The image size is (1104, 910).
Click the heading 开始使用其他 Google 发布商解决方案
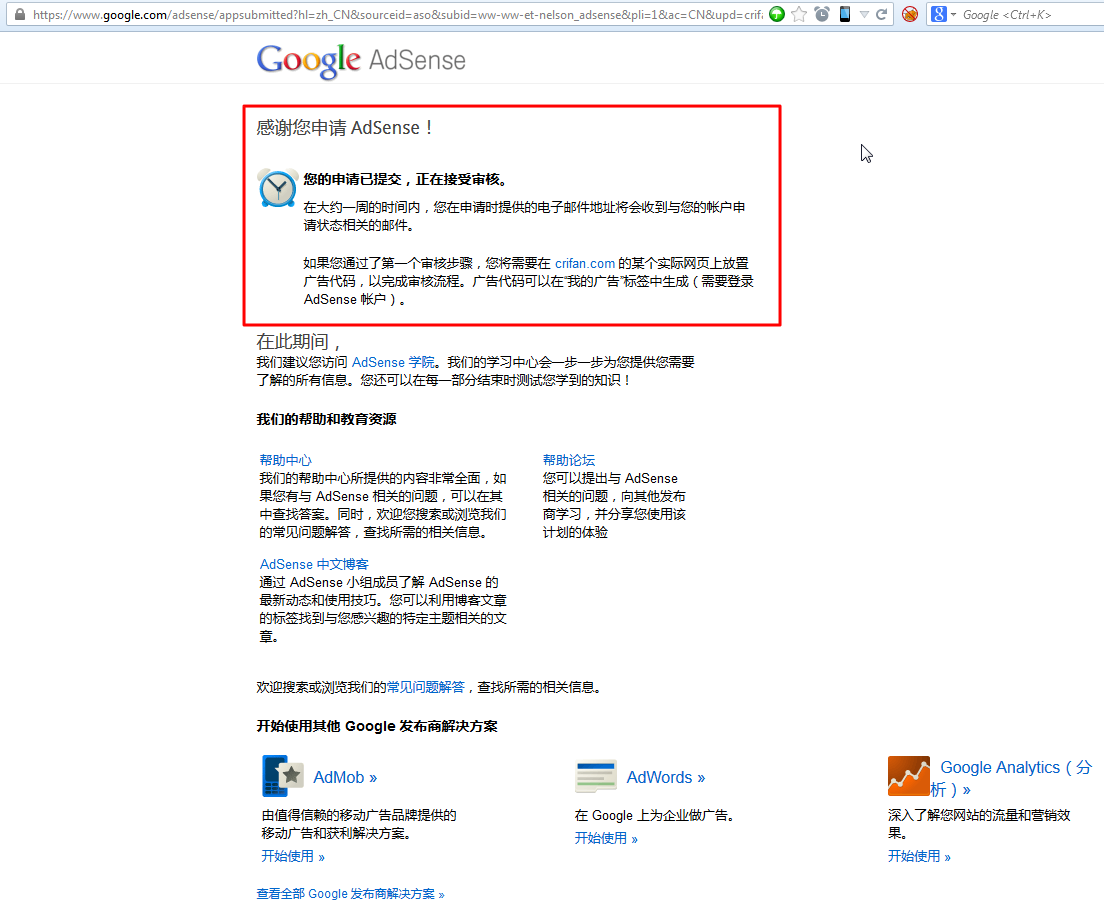(x=377, y=726)
